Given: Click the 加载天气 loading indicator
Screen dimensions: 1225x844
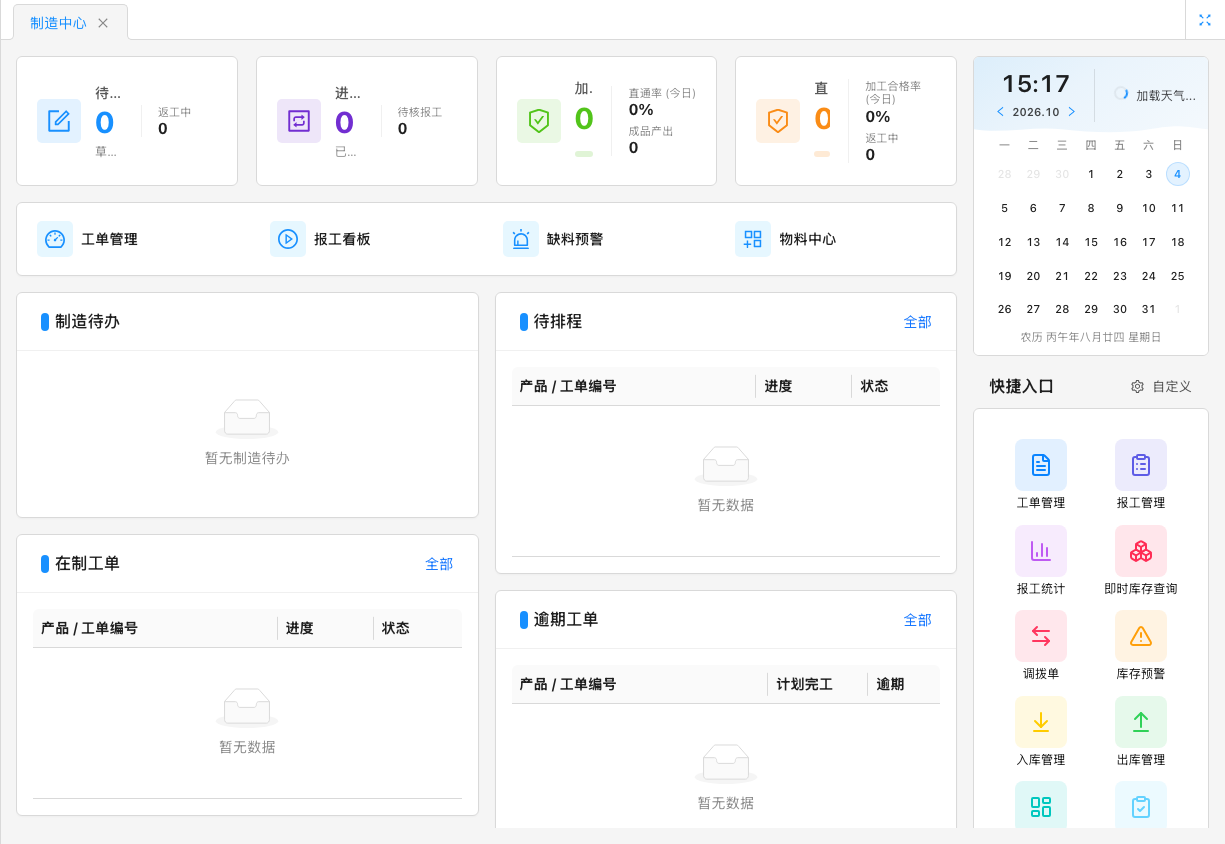Looking at the screenshot, I should point(1122,94).
